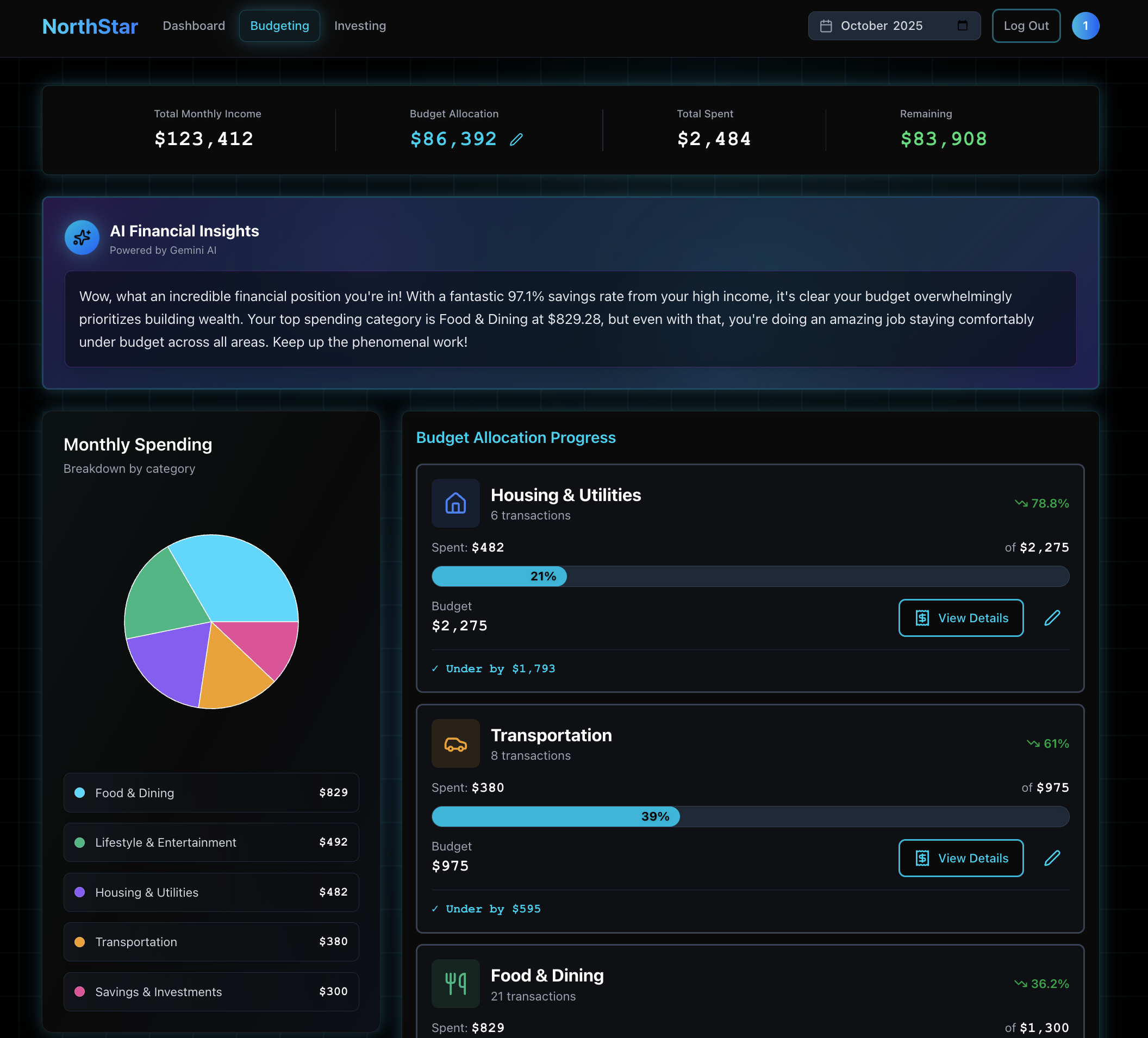Edit the Housing & Utilities budget pencil icon
Screen dimensions: 1148x1038
pos(1052,618)
